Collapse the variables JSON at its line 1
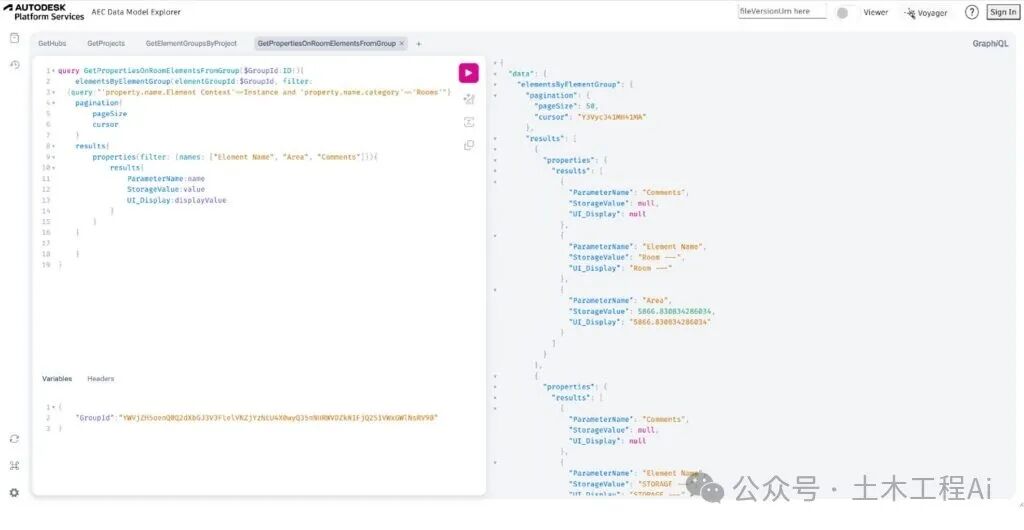This screenshot has height=530, width=1024. point(53,407)
